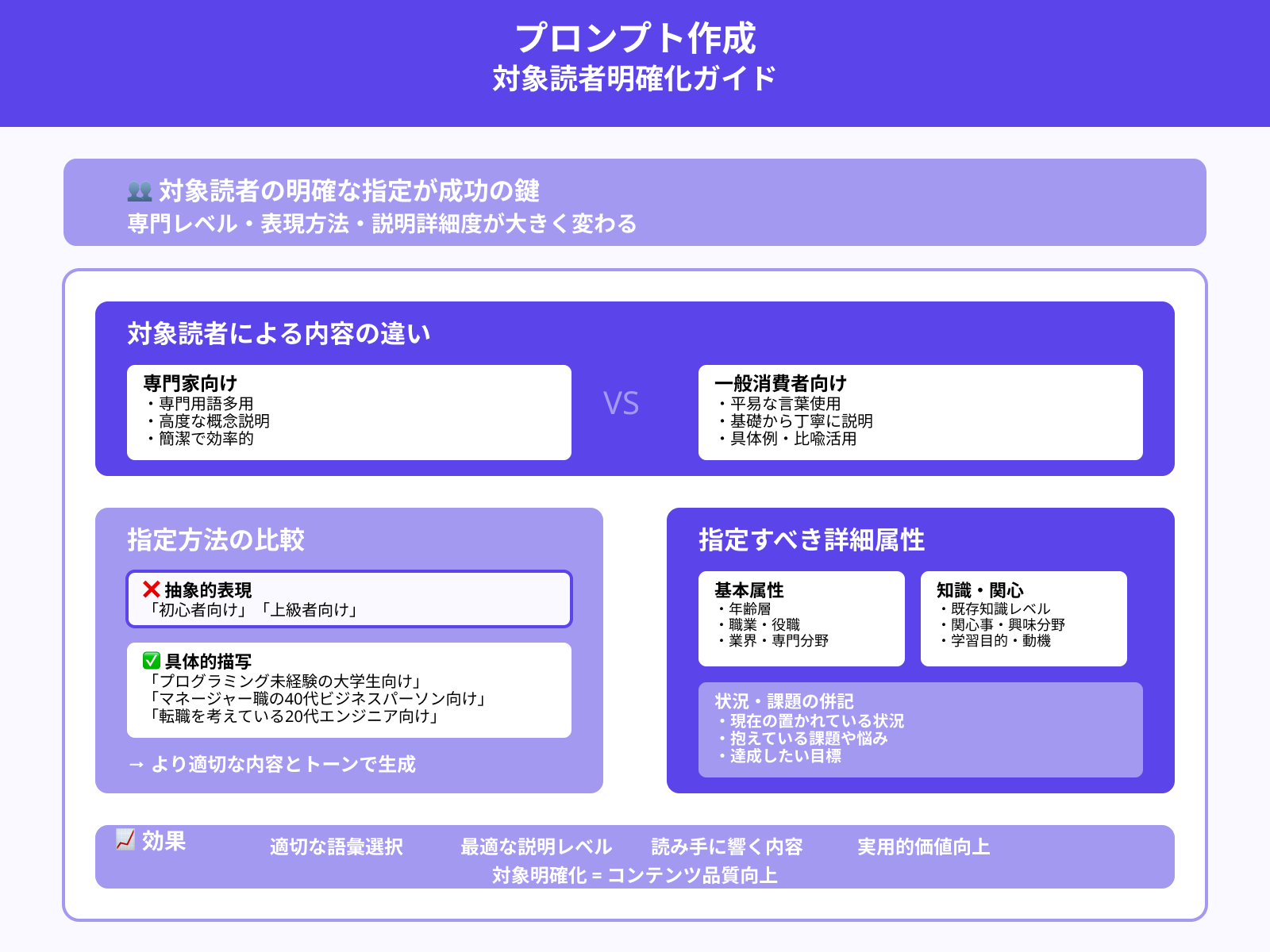Click the heading 指定方法の比較
This screenshot has height=952, width=1270.
[216, 540]
